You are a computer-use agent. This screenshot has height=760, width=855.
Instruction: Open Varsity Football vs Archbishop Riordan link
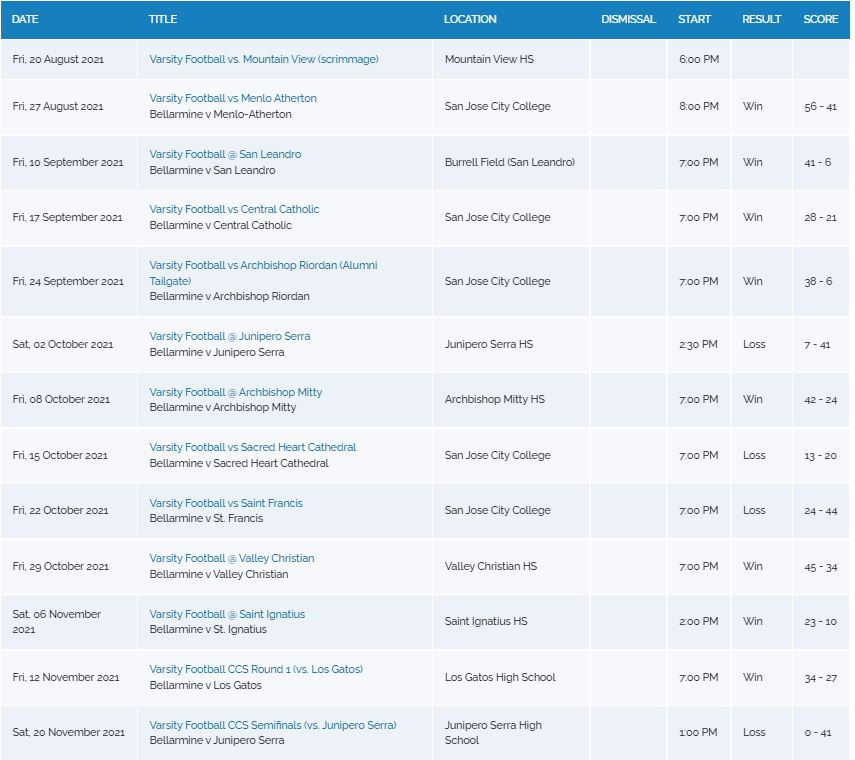point(263,273)
